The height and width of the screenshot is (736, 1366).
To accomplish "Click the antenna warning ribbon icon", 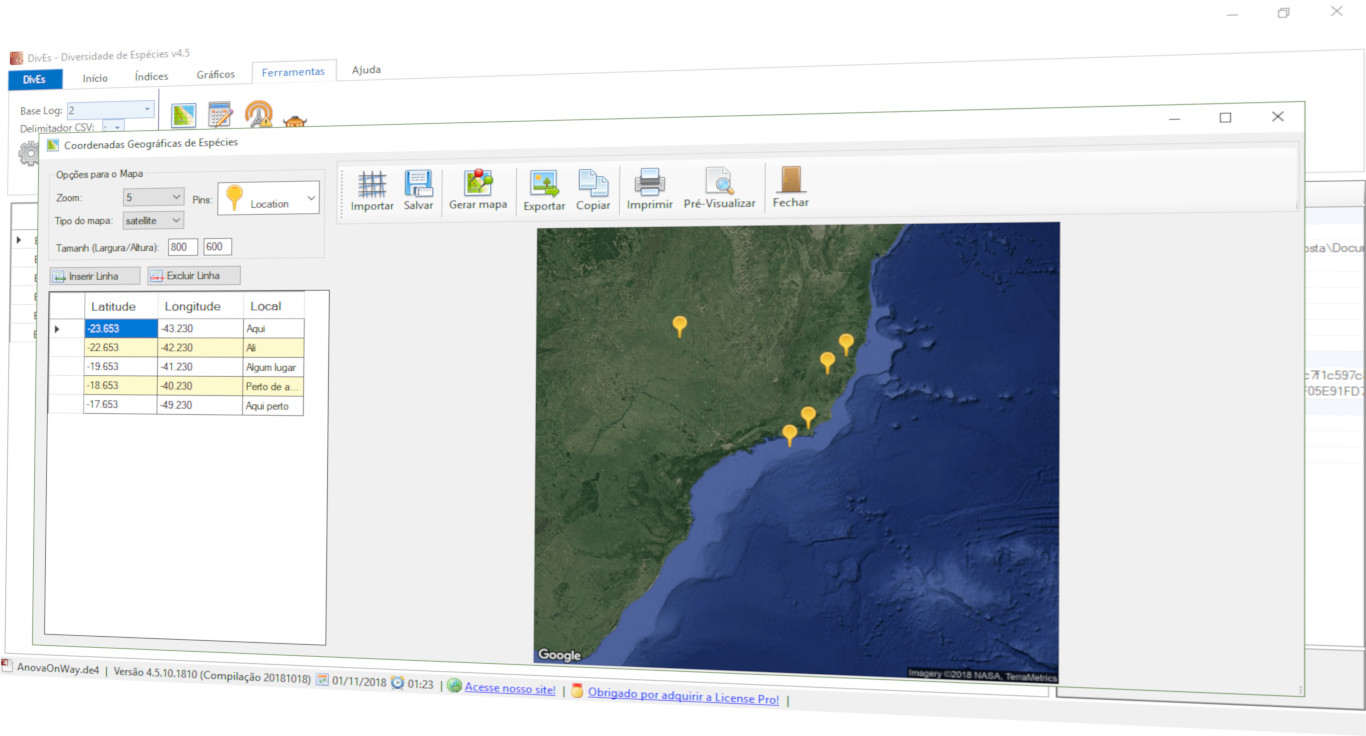I will coord(258,114).
